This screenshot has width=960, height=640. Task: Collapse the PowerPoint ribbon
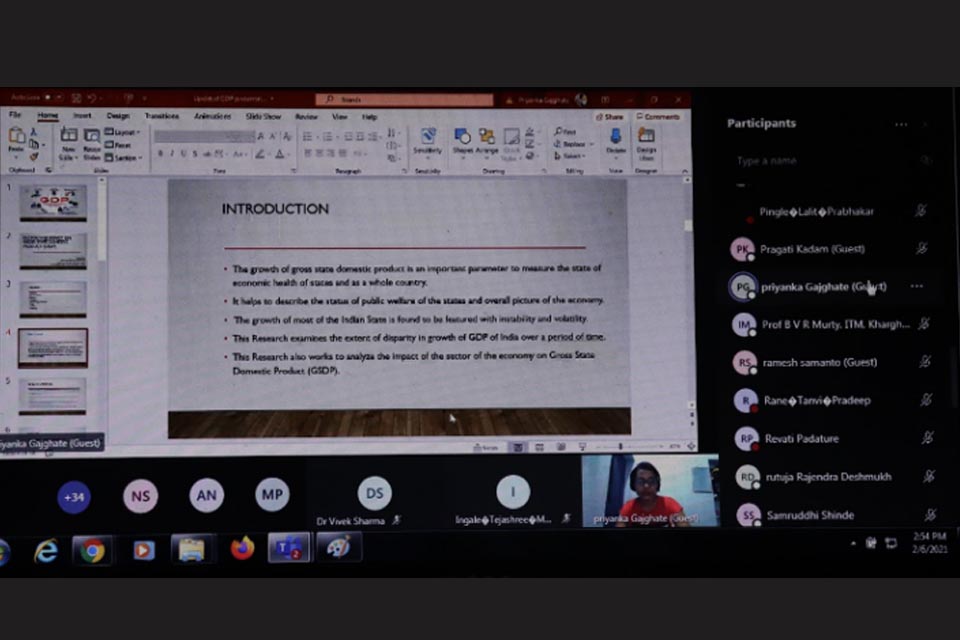684,171
